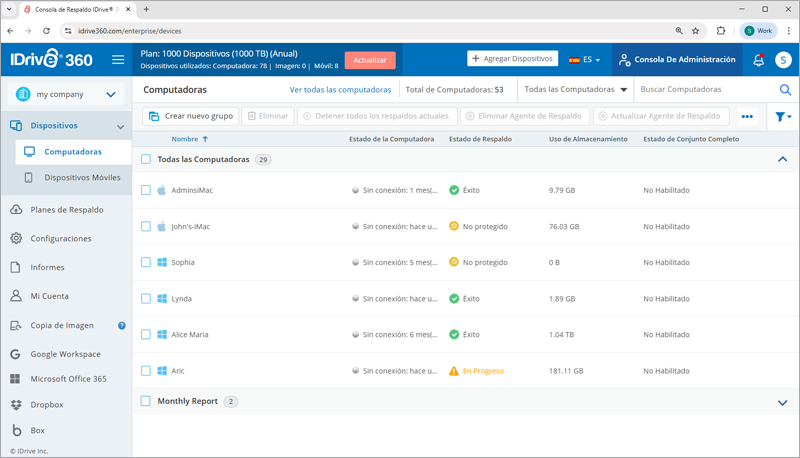The height and width of the screenshot is (458, 800).
Task: Sort the list by Nombre column header
Action: tap(185, 139)
